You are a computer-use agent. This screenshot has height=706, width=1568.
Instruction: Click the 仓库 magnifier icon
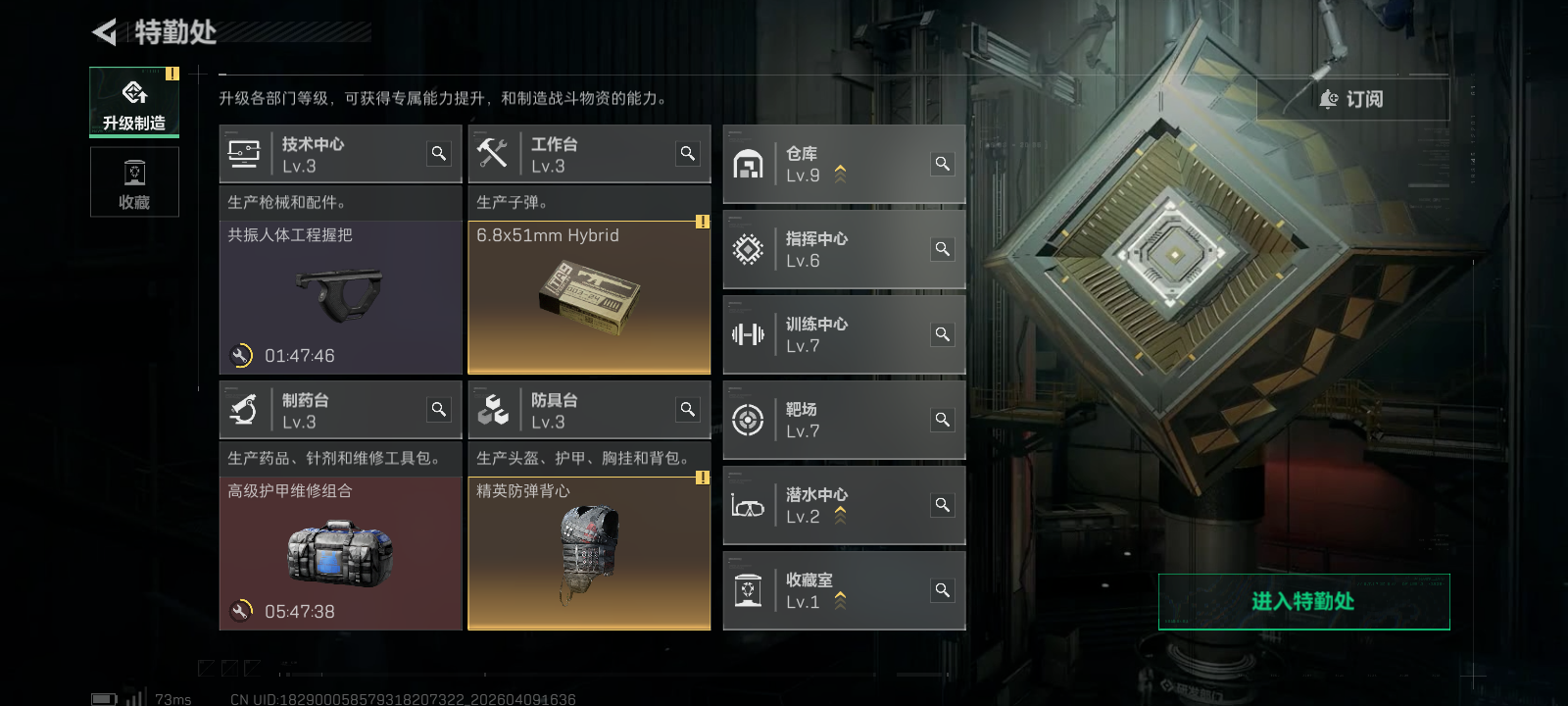(x=943, y=164)
